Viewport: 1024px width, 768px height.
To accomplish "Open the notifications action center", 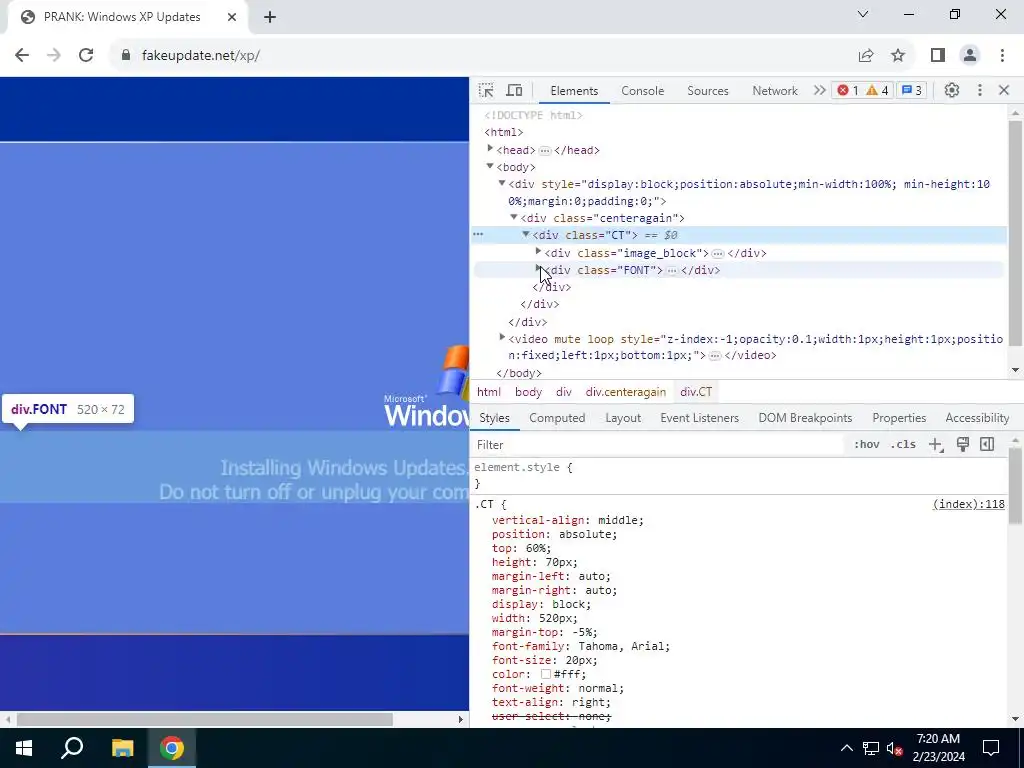I will click(x=991, y=748).
